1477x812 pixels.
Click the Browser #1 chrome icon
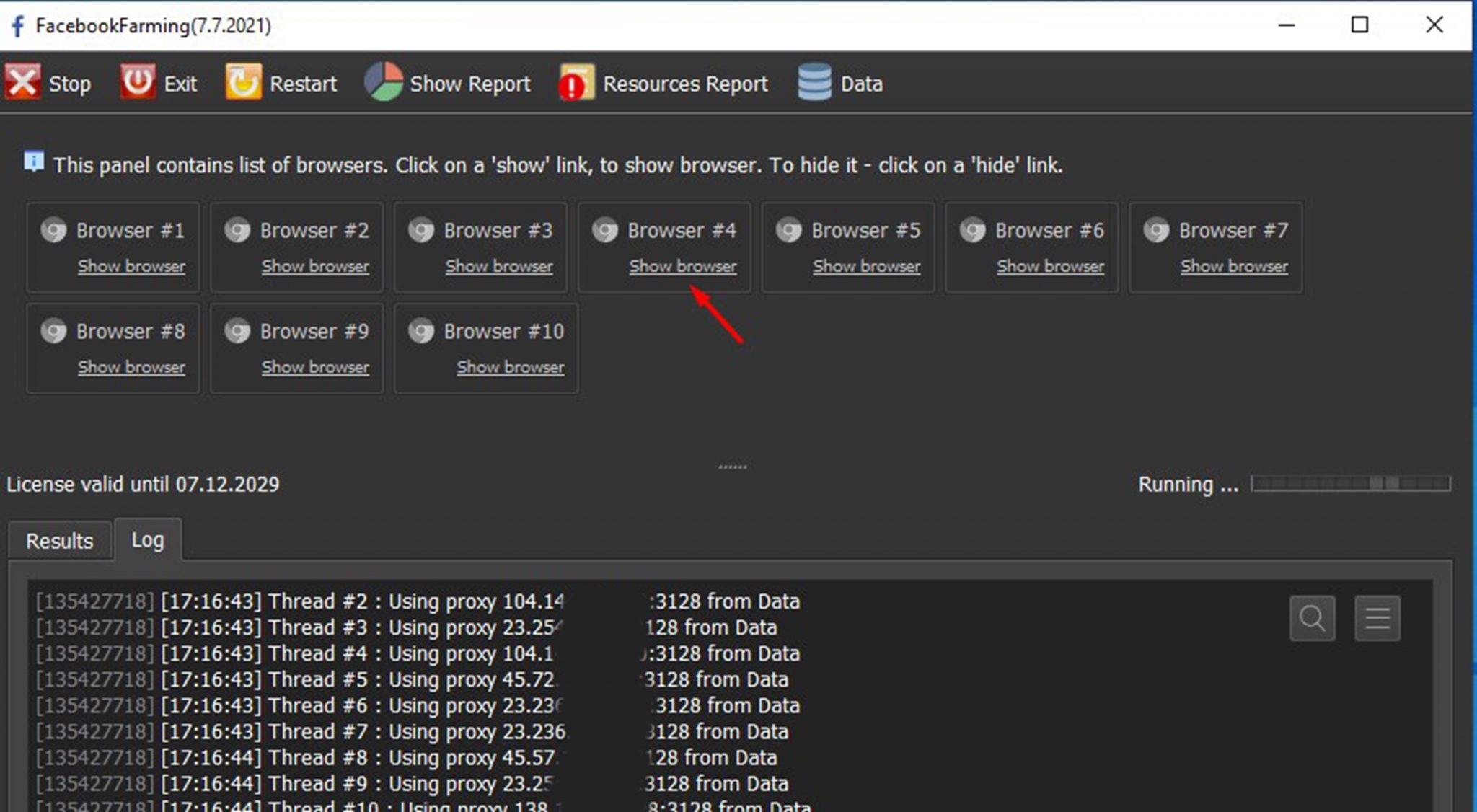[x=53, y=230]
